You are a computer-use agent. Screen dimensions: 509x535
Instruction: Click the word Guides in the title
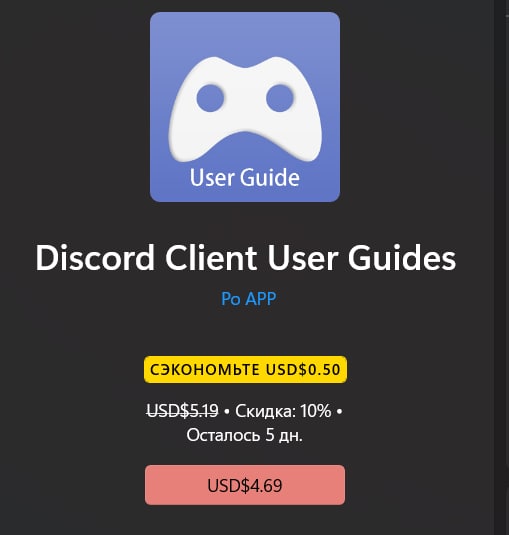tap(402, 258)
